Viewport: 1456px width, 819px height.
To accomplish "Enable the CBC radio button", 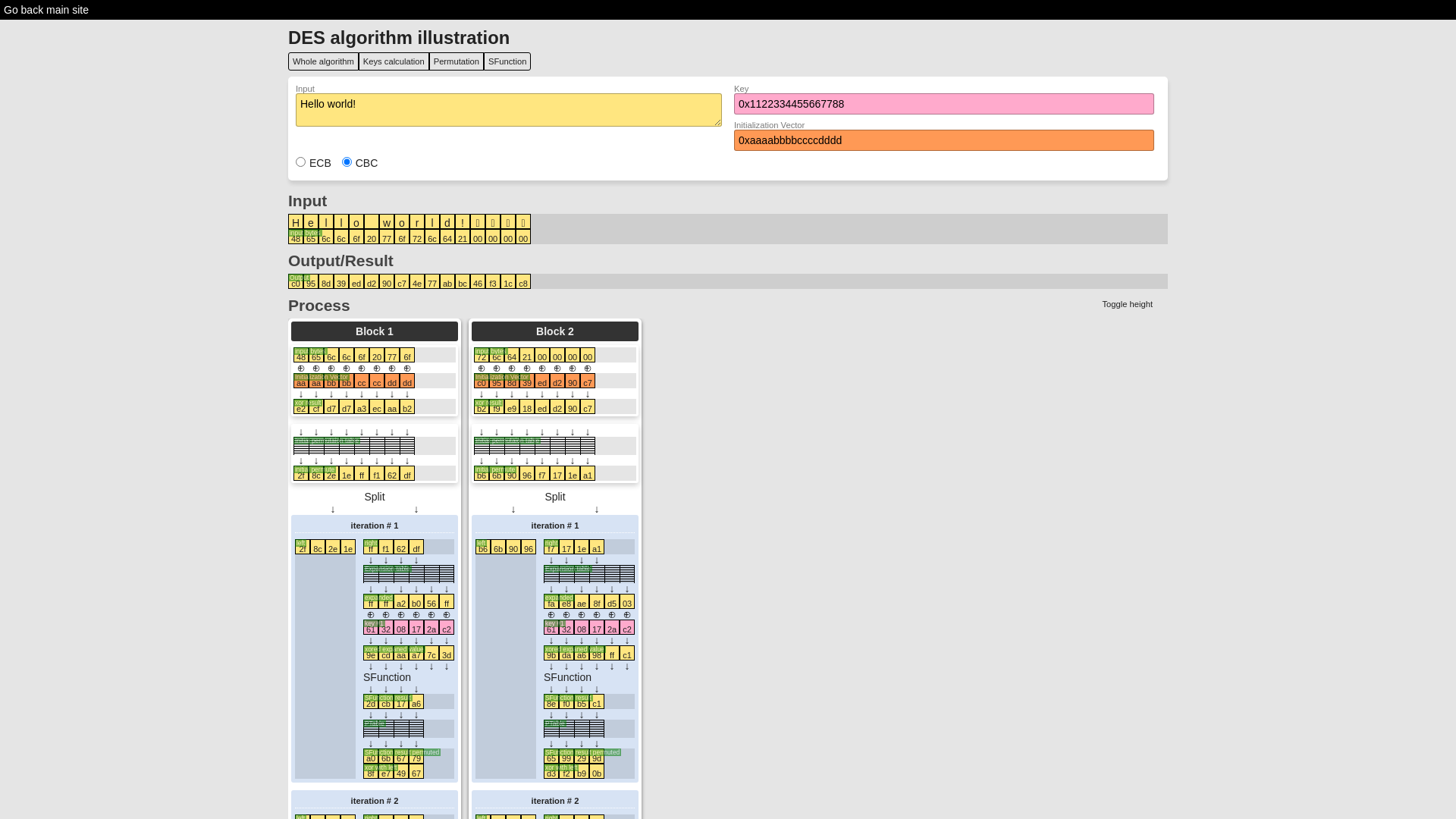I will 346,162.
